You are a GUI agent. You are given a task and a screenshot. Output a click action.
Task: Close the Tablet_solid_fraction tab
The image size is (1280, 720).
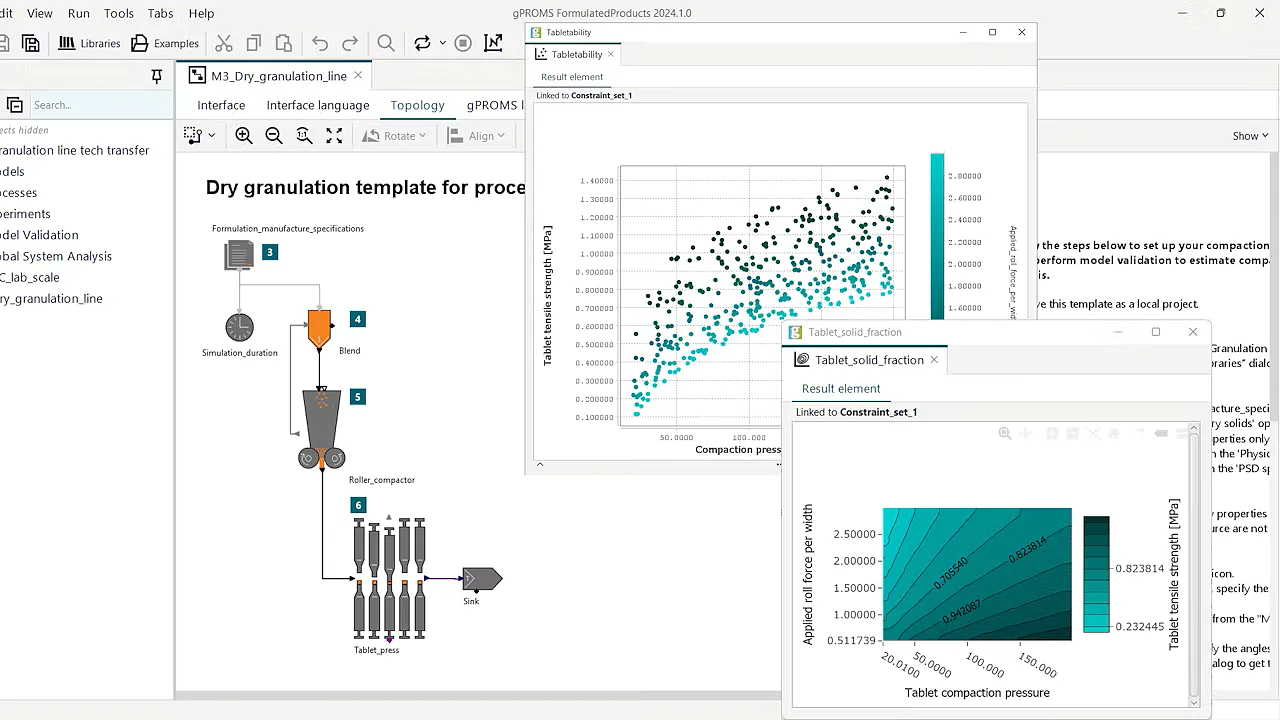[x=934, y=360]
